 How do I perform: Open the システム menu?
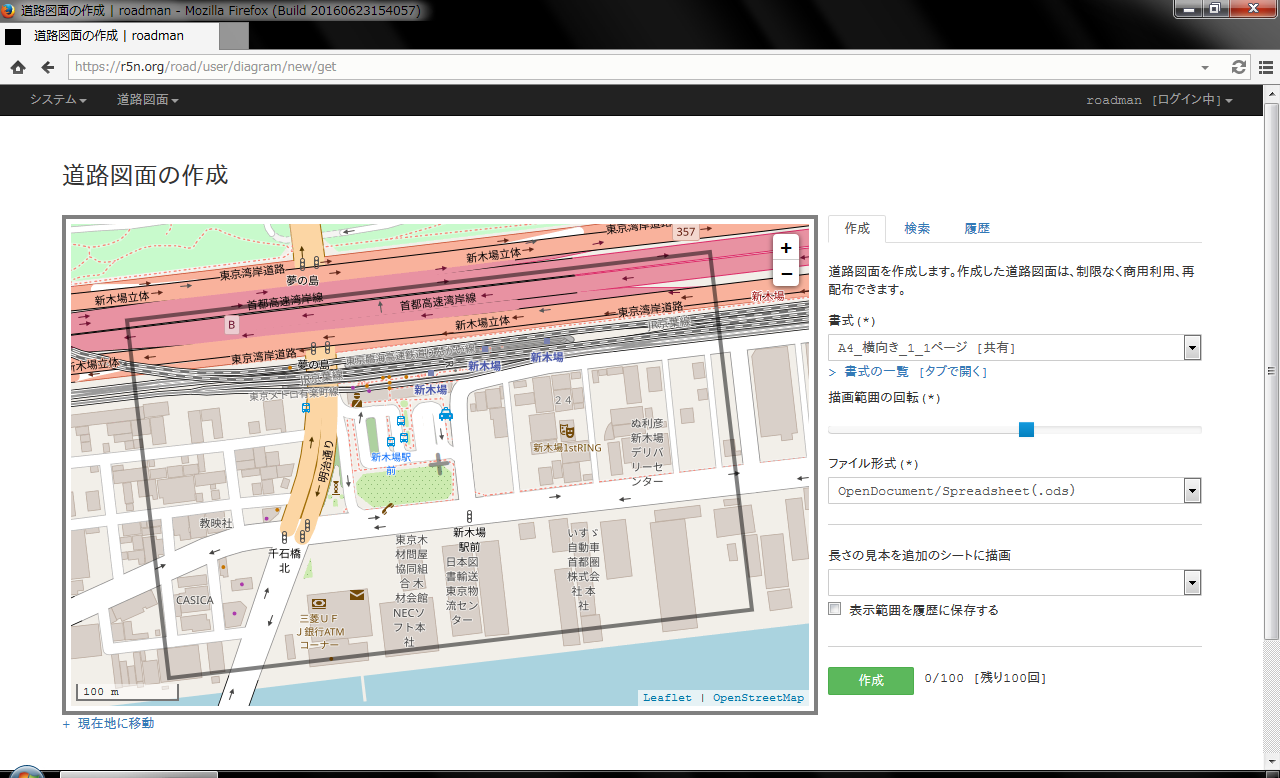pos(58,100)
